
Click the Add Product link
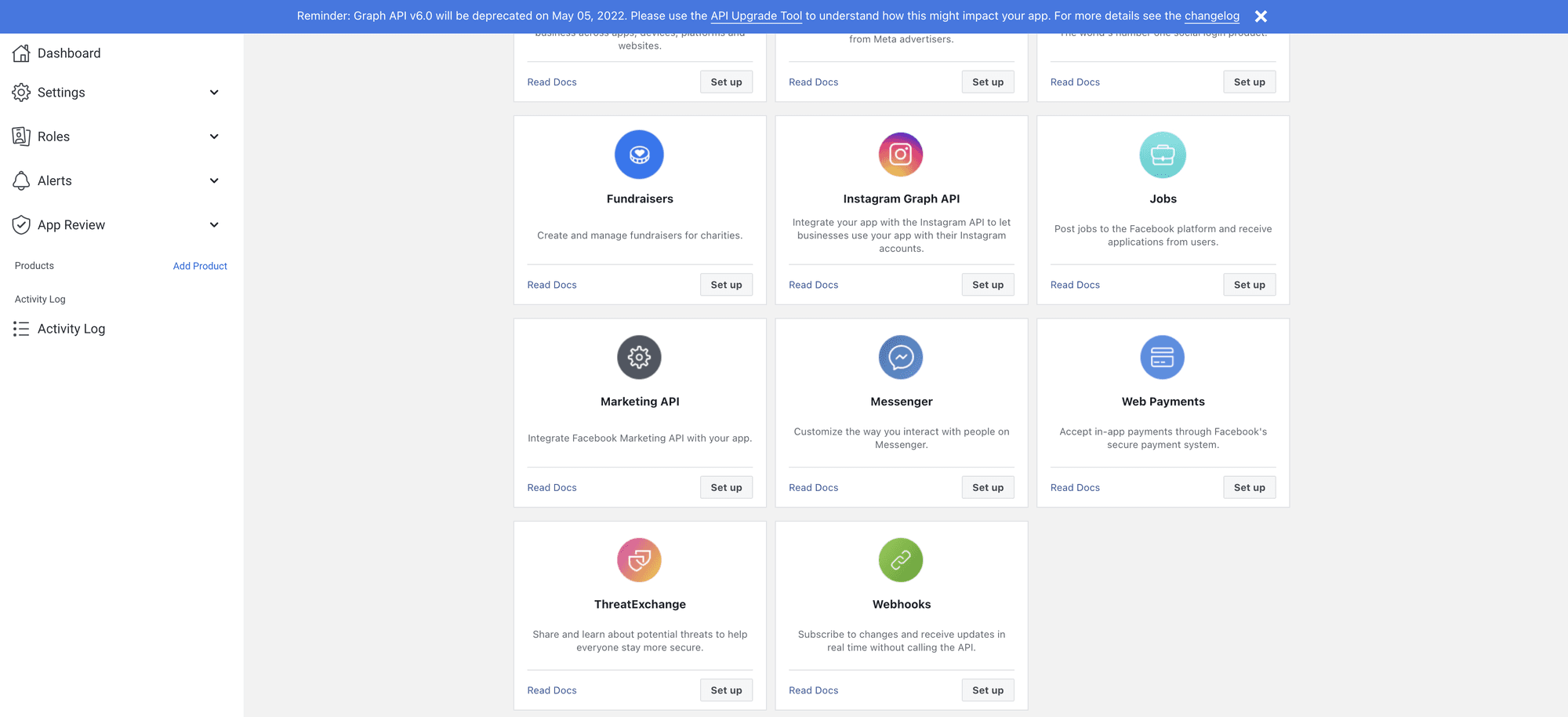[200, 266]
